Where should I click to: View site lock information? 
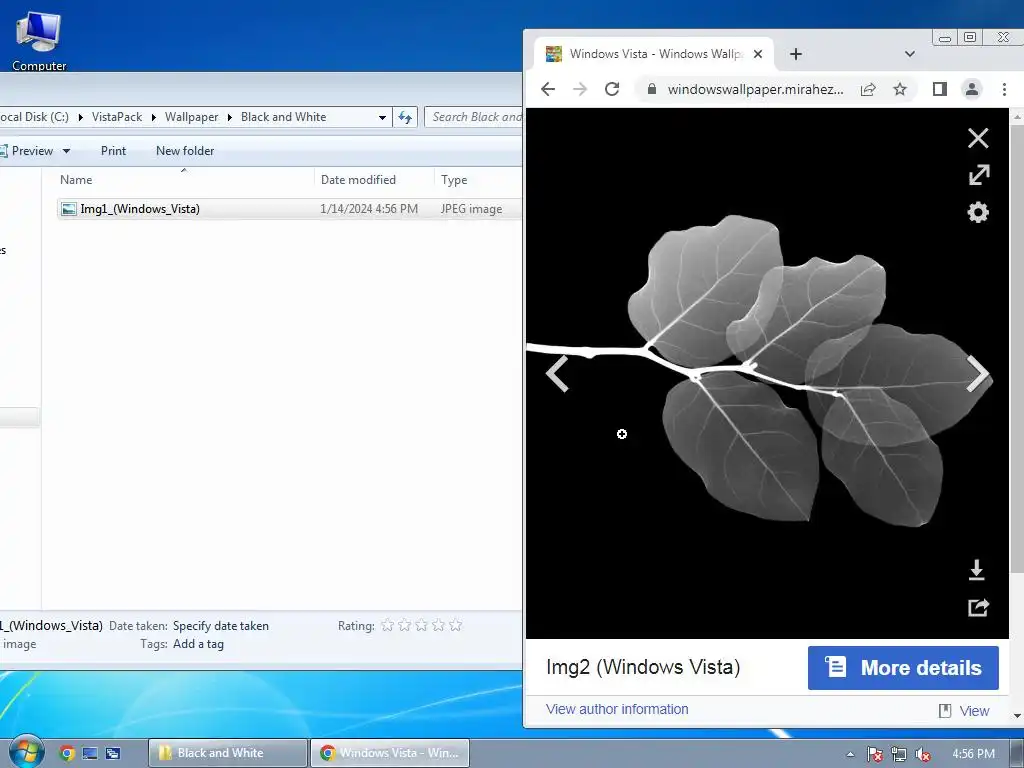click(651, 89)
